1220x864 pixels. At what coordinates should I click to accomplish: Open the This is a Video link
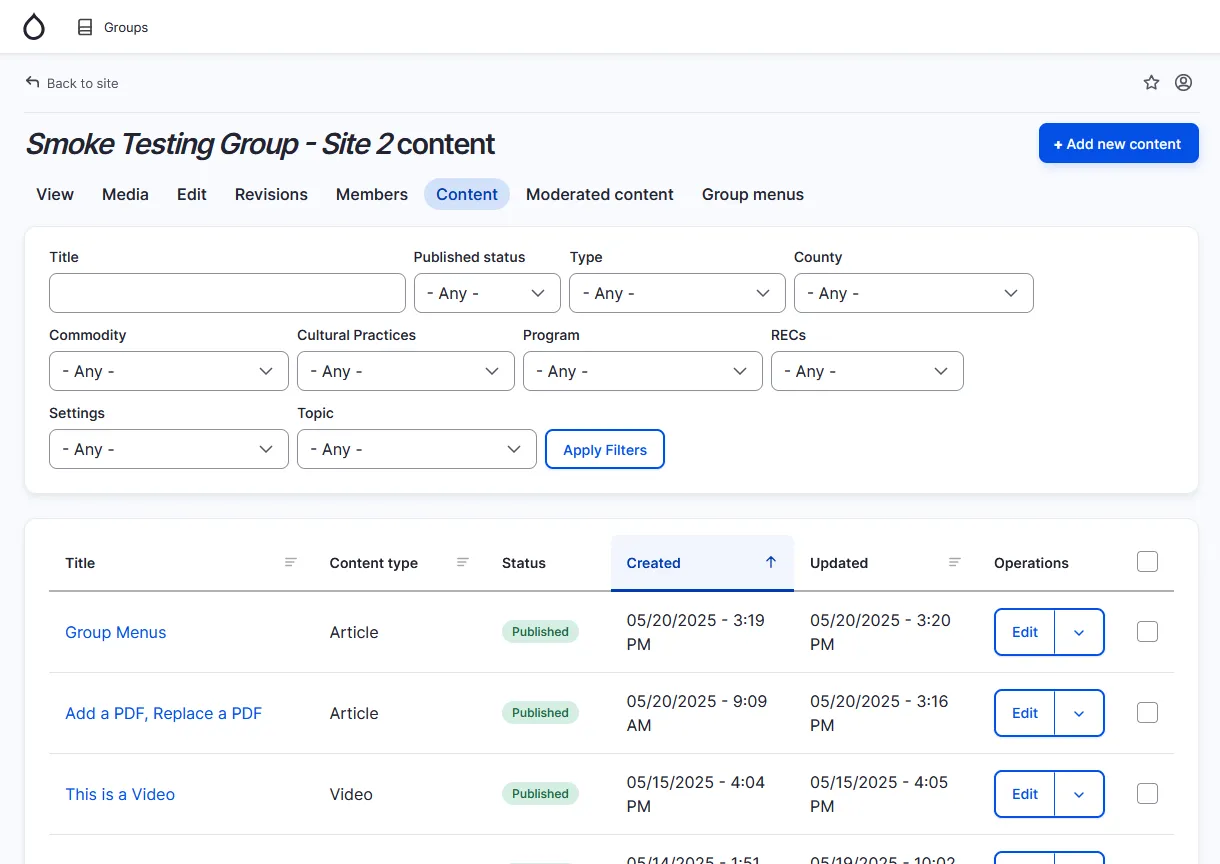120,794
